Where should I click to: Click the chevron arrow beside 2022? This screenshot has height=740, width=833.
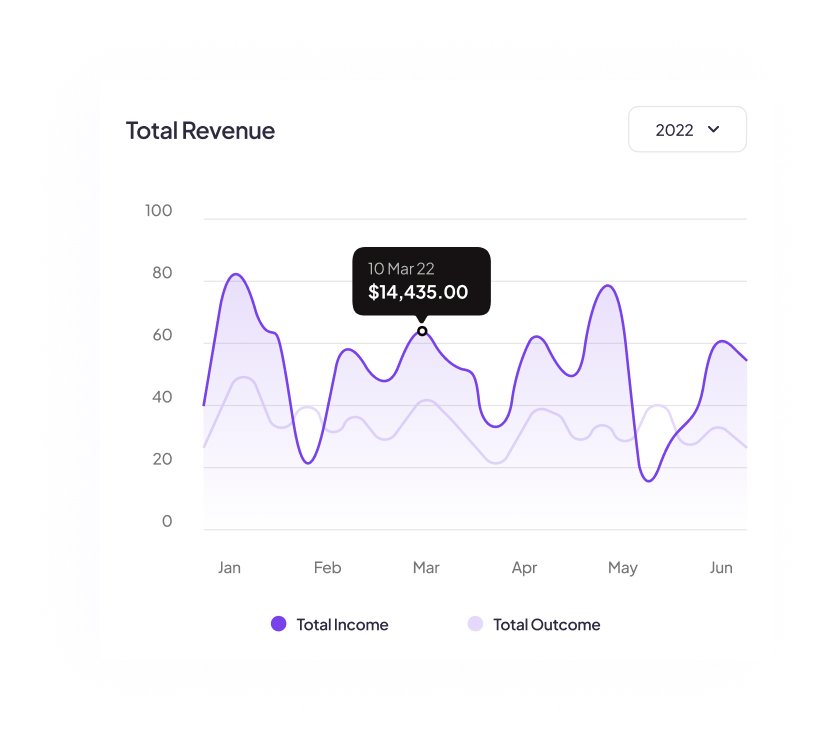(714, 129)
